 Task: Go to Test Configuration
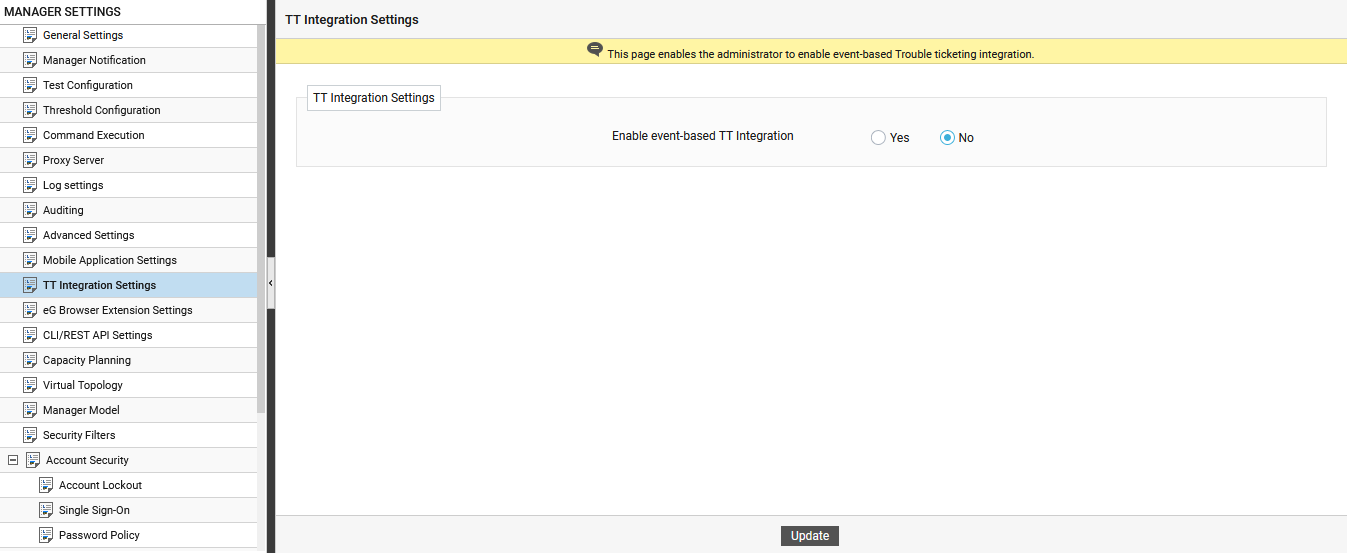88,85
